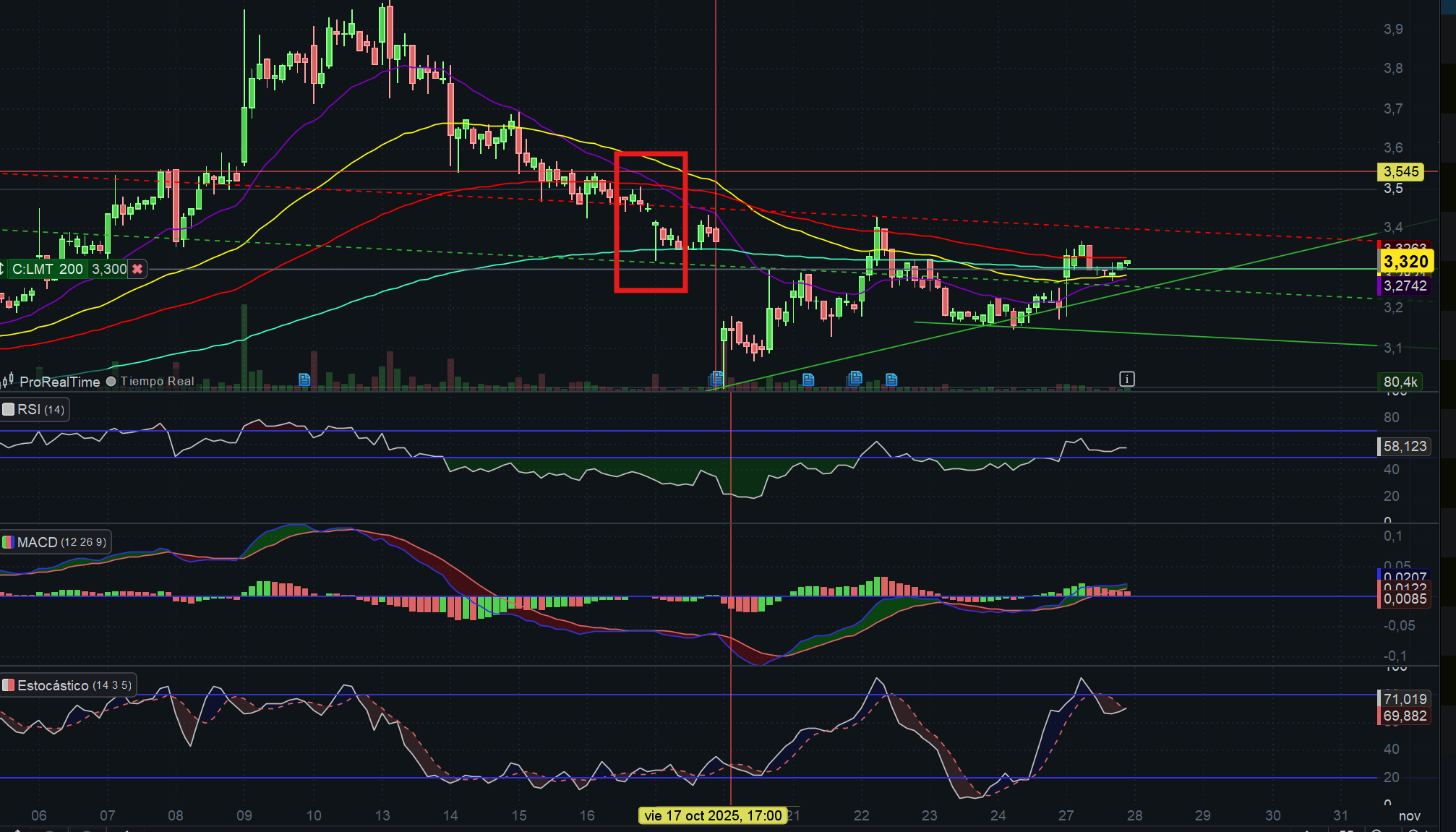Open the stacked news icon at October 17
Viewport: 1456px width, 832px height.
pyautogui.click(x=716, y=378)
